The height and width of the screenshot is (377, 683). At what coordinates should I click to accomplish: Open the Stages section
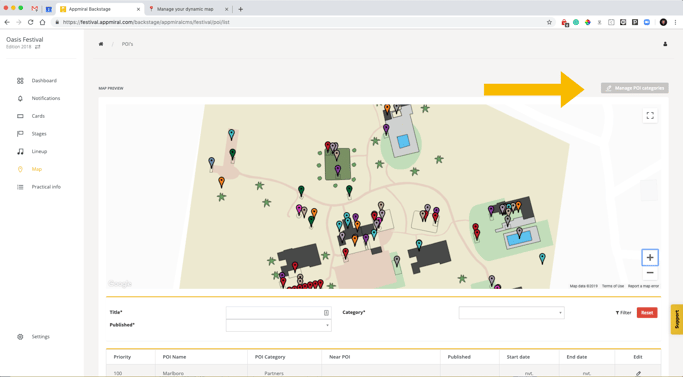39,134
